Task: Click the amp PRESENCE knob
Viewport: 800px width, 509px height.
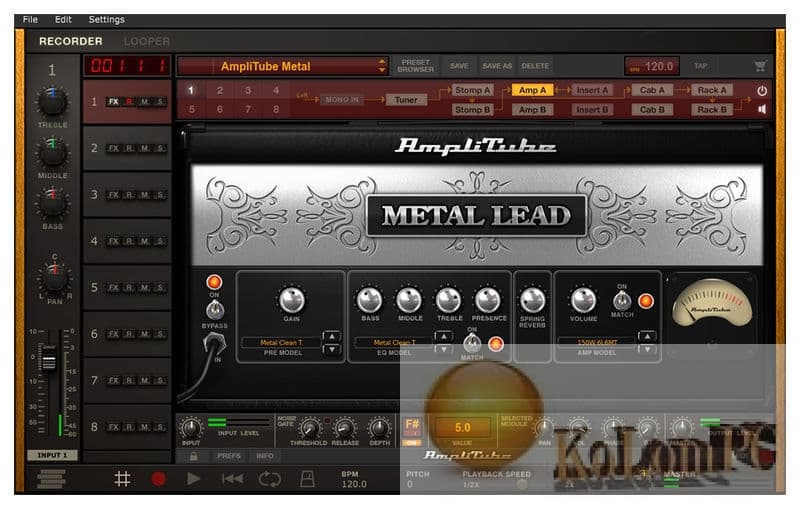Action: point(488,300)
